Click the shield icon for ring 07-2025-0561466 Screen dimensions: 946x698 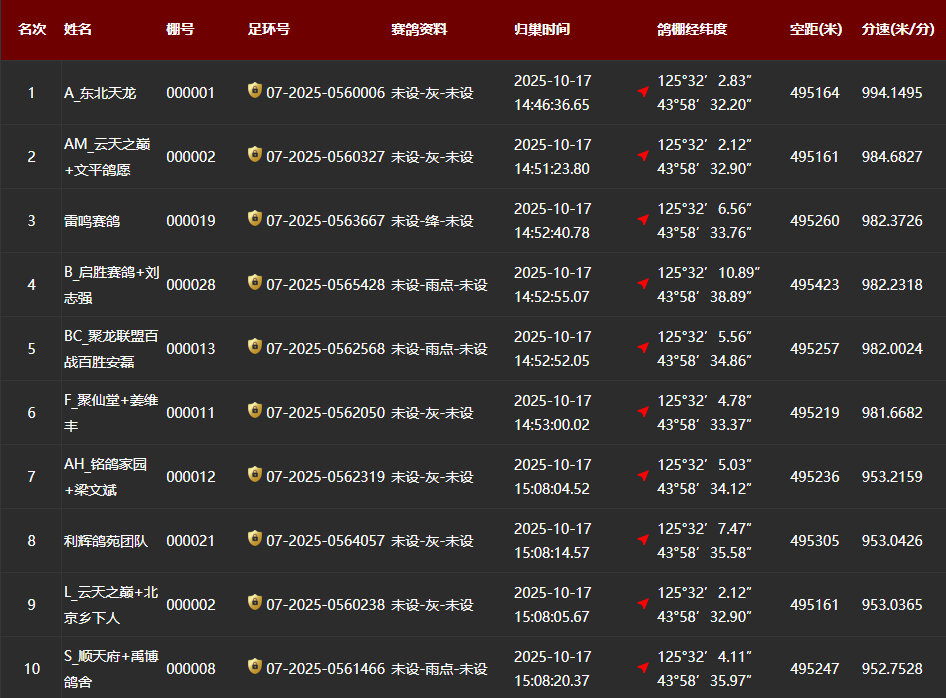[255, 667]
